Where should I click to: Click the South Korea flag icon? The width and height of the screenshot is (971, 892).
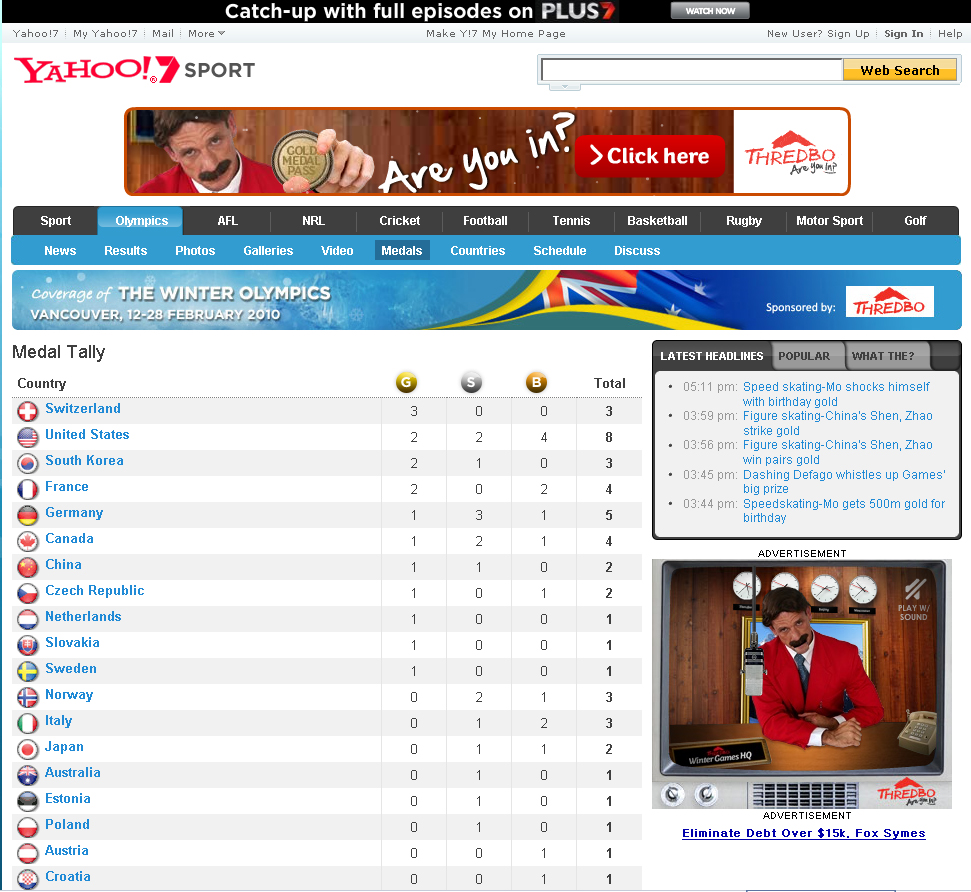click(27, 463)
